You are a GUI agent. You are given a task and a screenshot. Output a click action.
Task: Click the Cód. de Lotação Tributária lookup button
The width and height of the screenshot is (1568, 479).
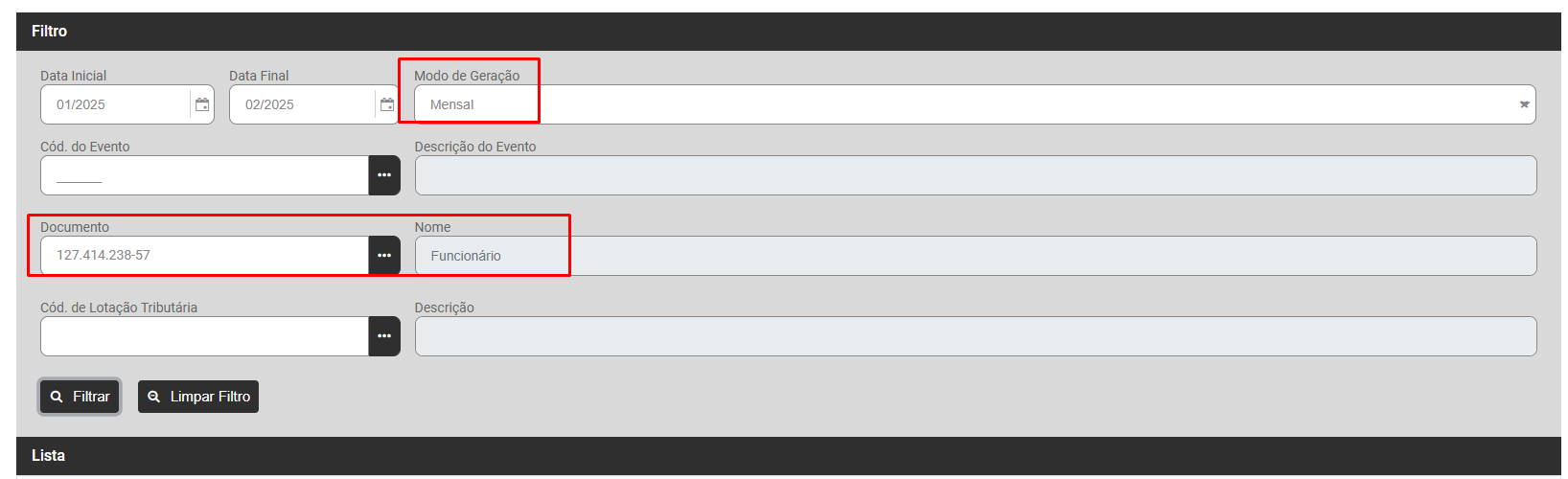(384, 336)
